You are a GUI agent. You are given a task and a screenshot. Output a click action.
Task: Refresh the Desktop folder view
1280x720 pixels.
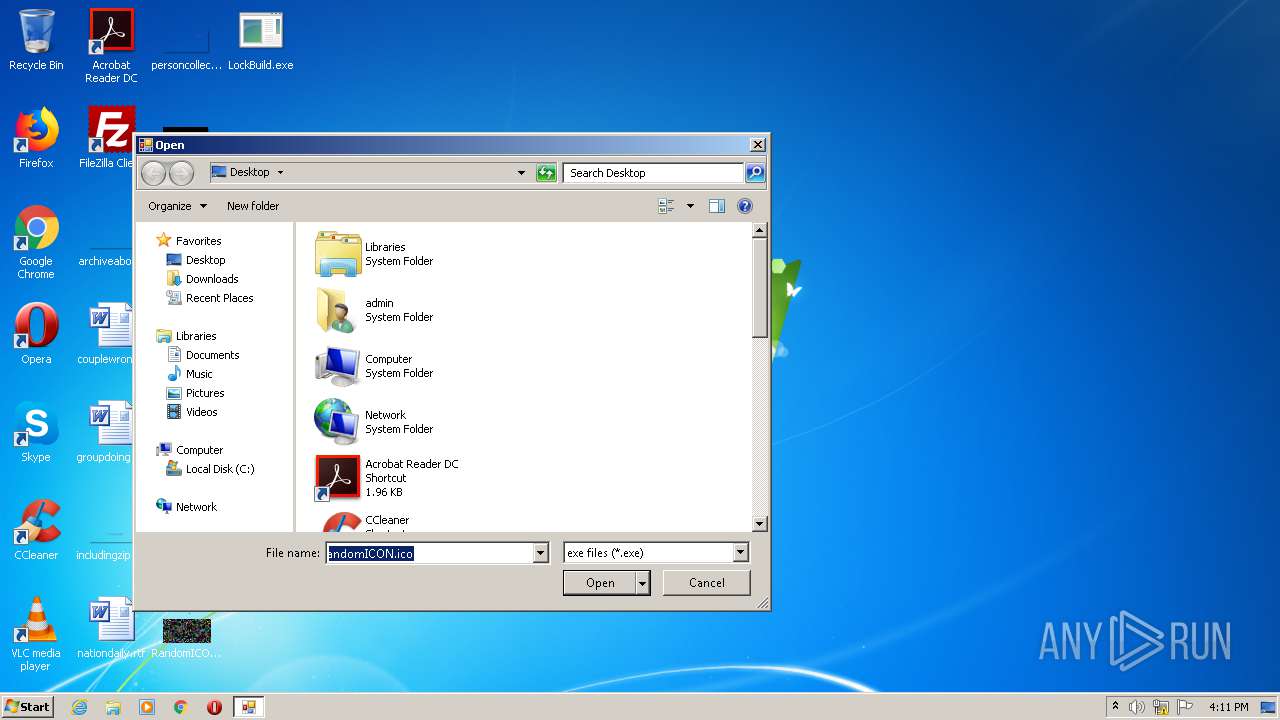(546, 173)
